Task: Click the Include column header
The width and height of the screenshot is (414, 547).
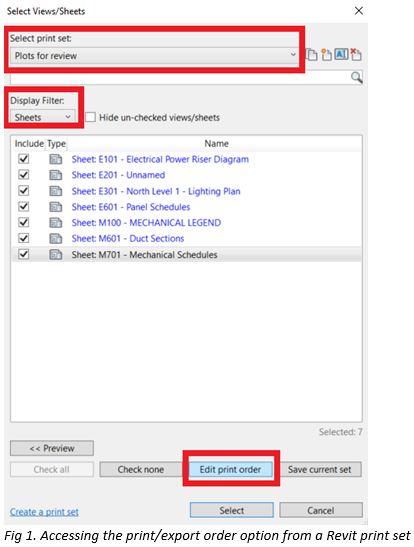Action: point(29,144)
